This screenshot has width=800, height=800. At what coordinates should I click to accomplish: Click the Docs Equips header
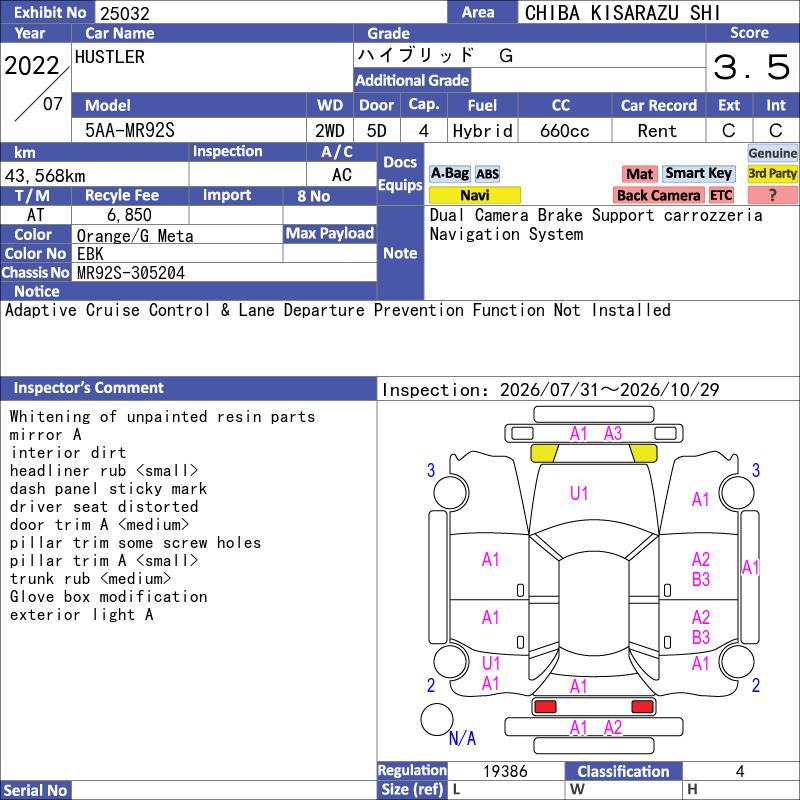pos(400,173)
